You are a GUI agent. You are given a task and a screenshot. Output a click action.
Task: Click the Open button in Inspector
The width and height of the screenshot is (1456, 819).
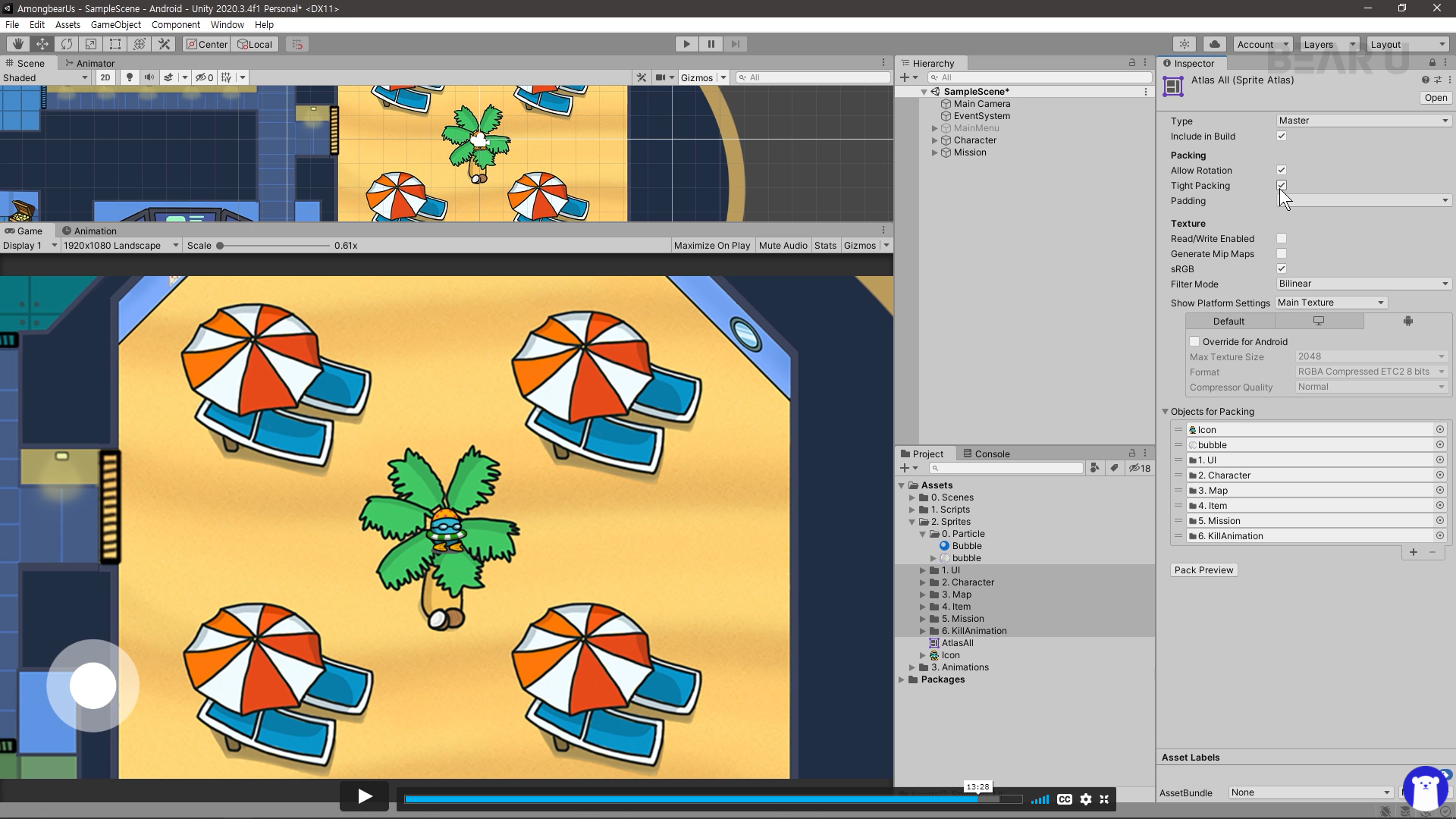tap(1436, 98)
